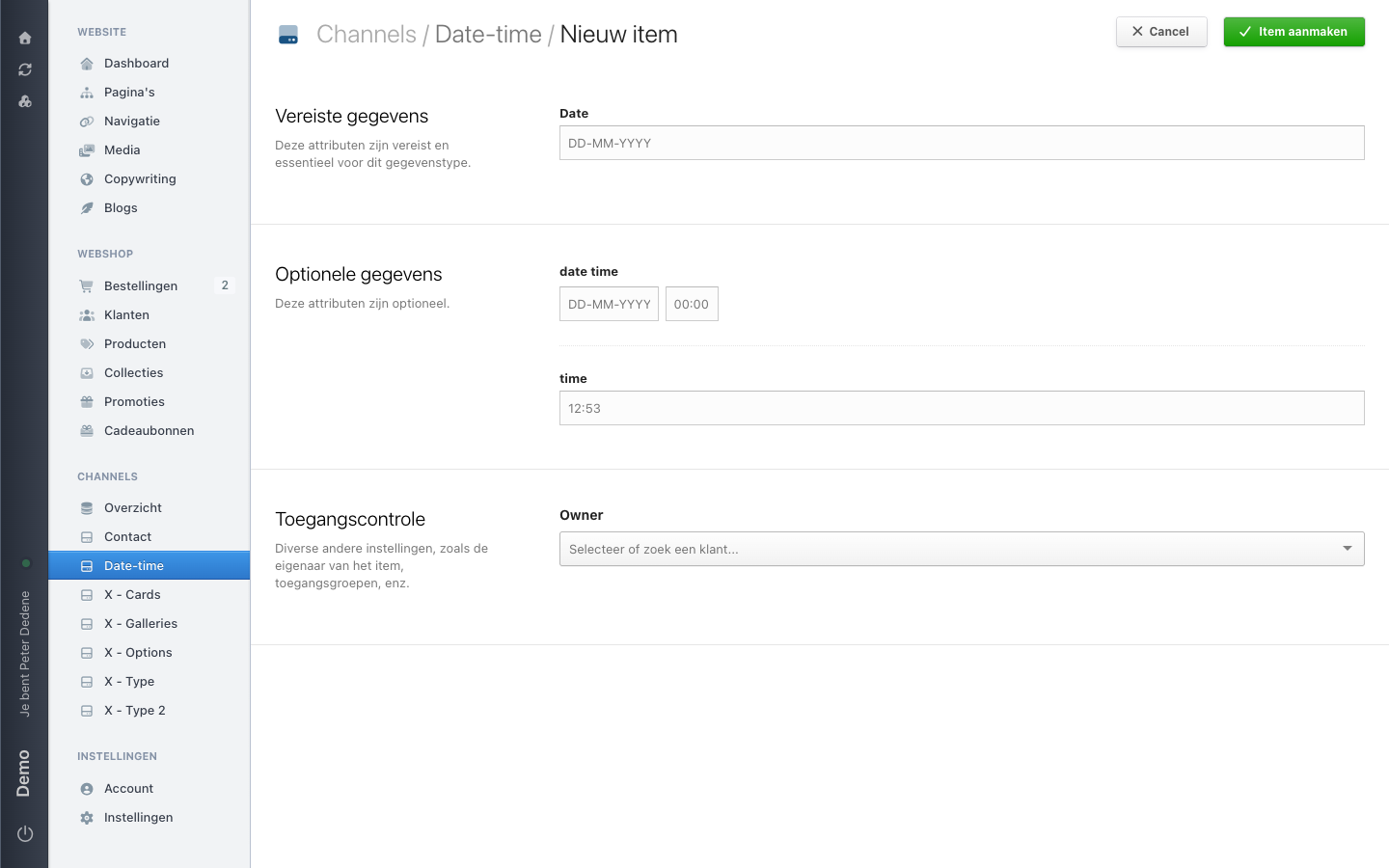Click the Overzicht database icon
The height and width of the screenshot is (868, 1389).
click(87, 508)
